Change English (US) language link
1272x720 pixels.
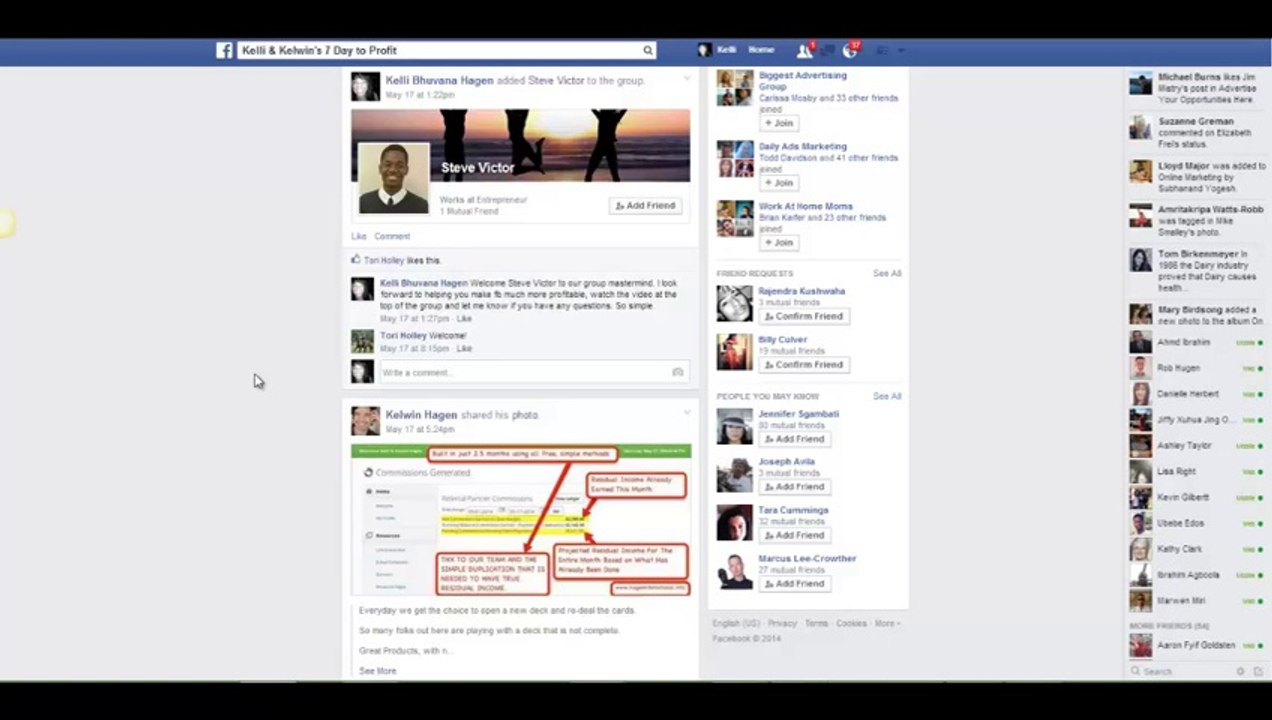tap(736, 623)
